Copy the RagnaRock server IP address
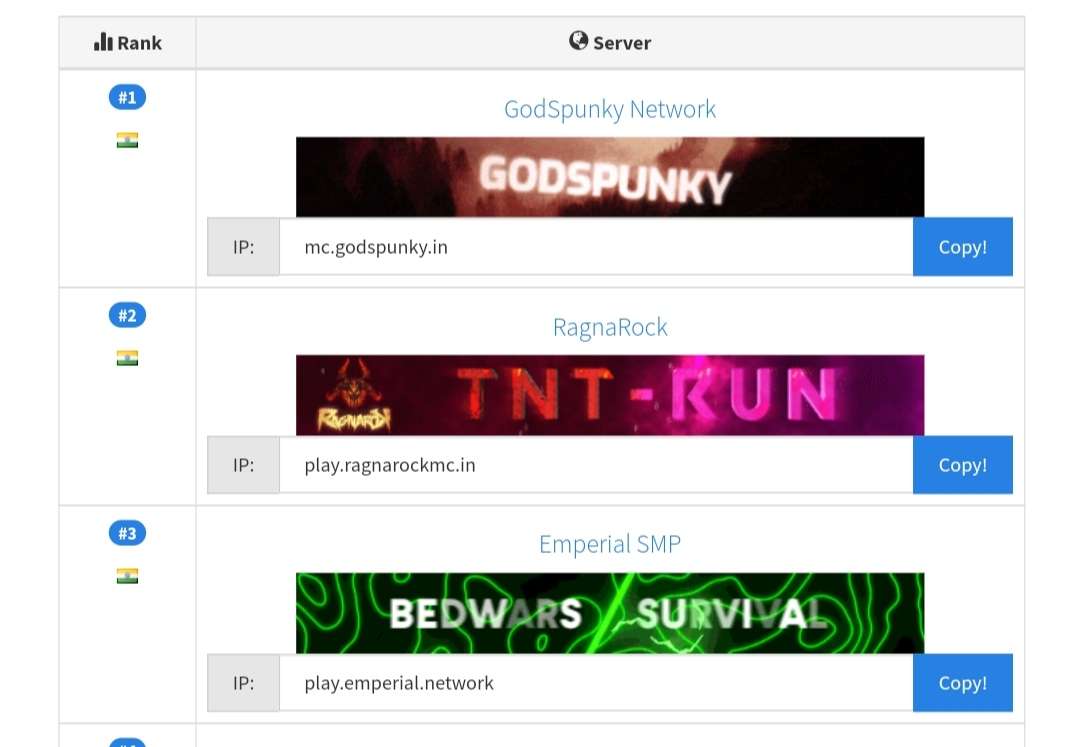Viewport: 1080px width, 747px height. point(962,465)
